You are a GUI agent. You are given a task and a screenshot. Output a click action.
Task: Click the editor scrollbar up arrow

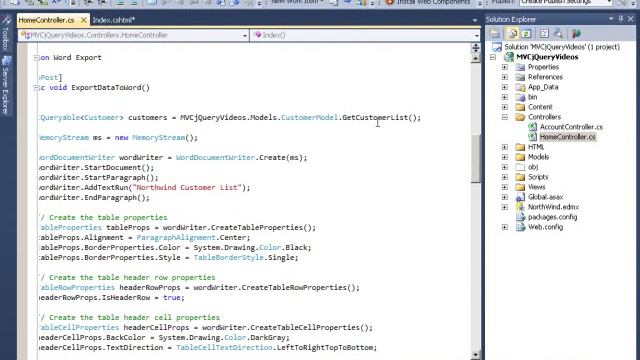(x=476, y=58)
